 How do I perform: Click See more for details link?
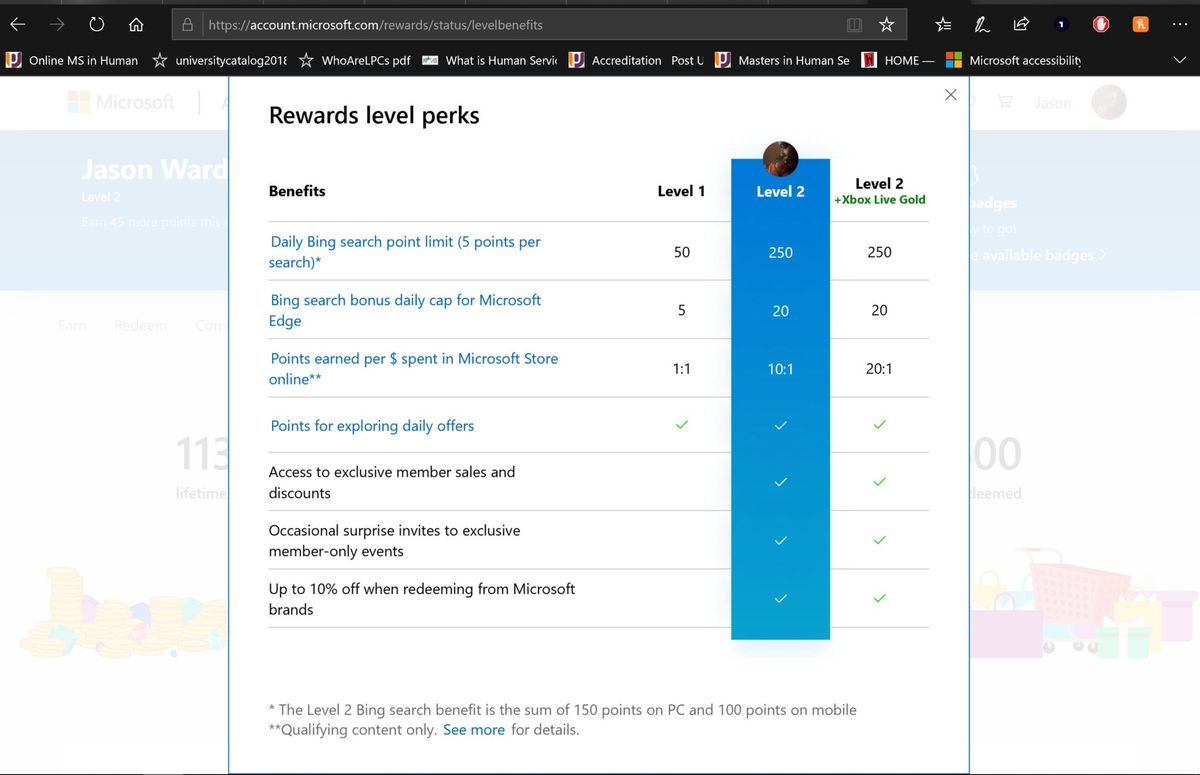coord(474,730)
